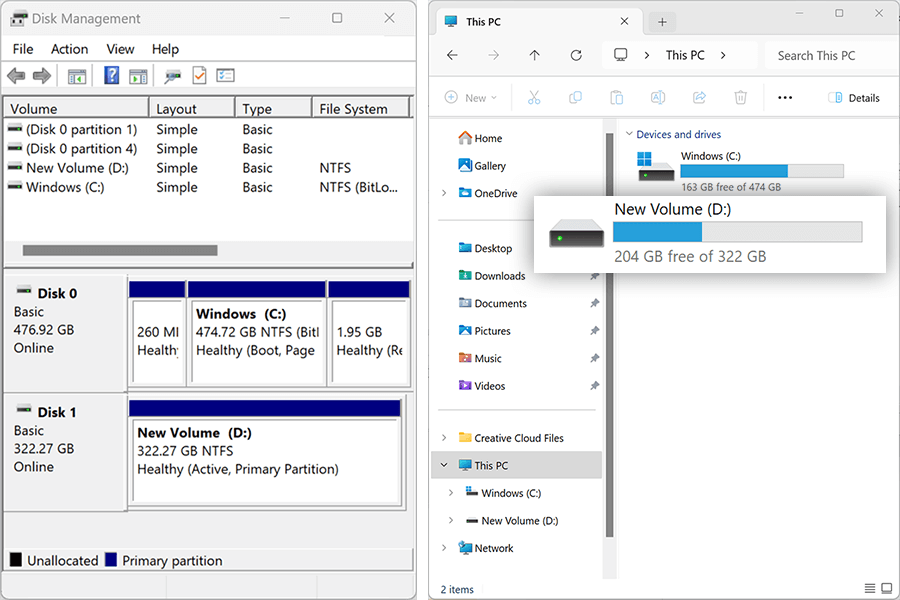This screenshot has width=900, height=600.
Task: Toggle the Details pane button
Action: point(854,98)
